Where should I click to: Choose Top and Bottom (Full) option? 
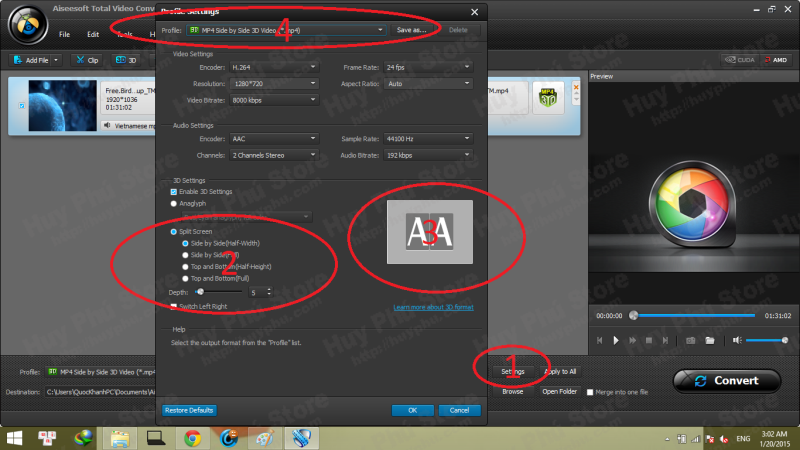coord(185,279)
